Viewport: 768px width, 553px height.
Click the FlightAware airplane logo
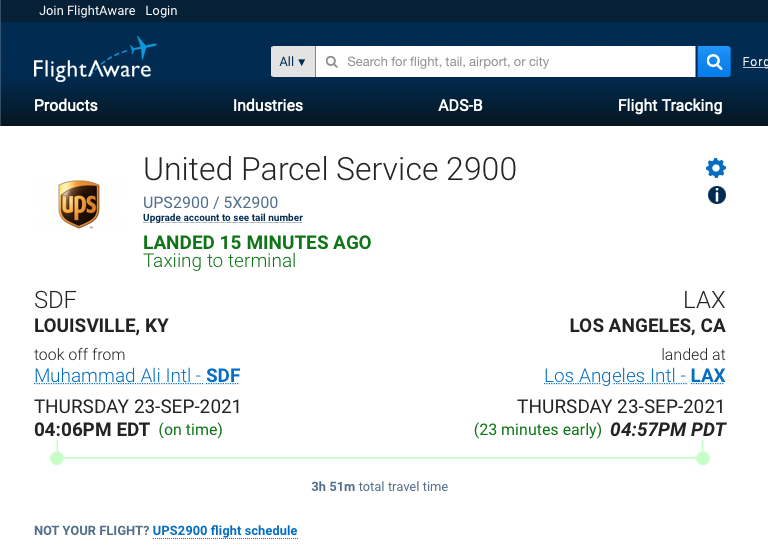(x=93, y=59)
